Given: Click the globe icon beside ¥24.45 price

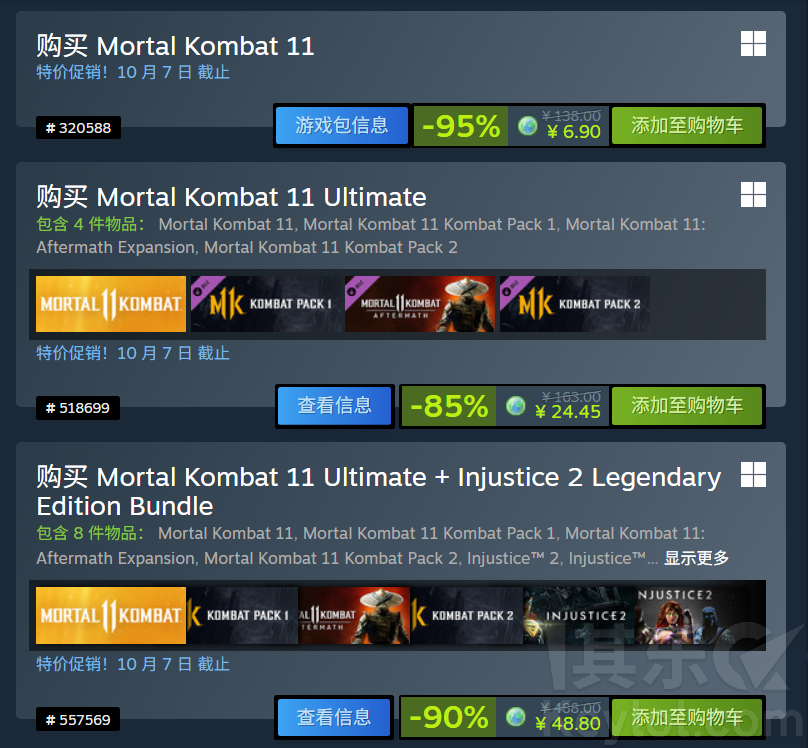Looking at the screenshot, I should click(x=515, y=406).
